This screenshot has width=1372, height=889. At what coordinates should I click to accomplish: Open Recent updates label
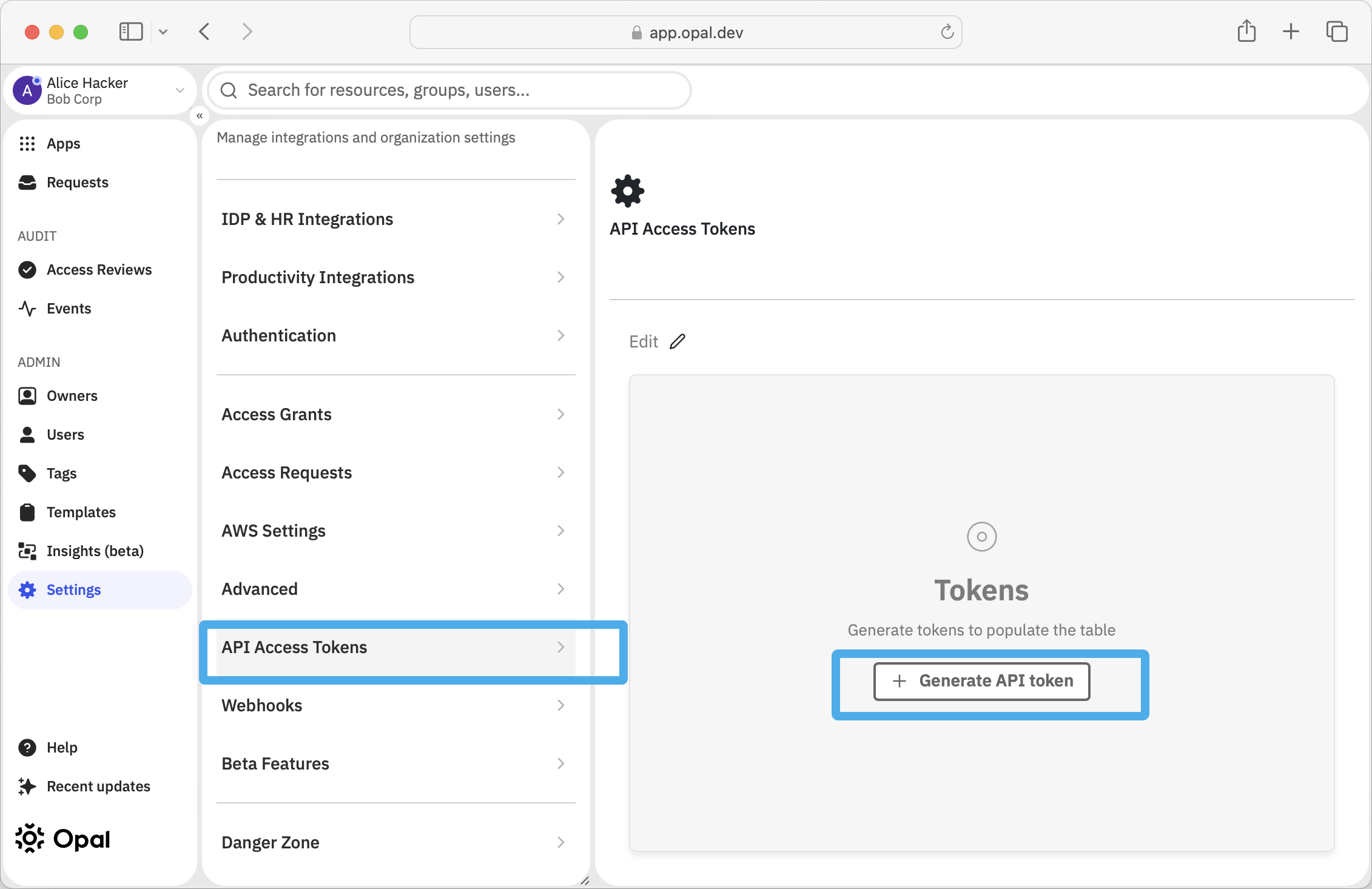pyautogui.click(x=98, y=787)
